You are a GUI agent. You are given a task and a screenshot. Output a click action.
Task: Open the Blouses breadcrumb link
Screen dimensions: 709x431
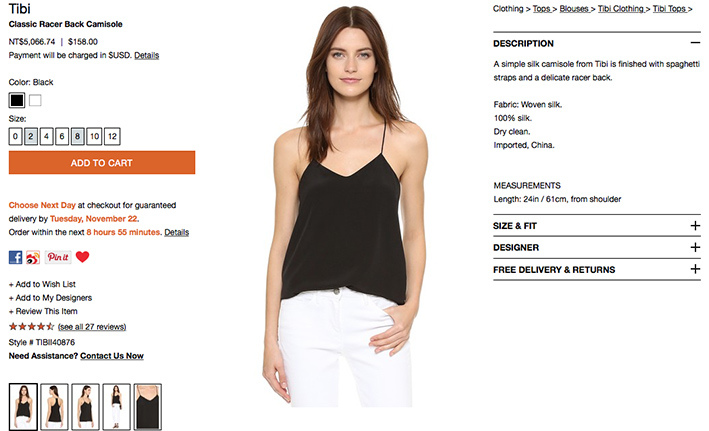click(574, 9)
